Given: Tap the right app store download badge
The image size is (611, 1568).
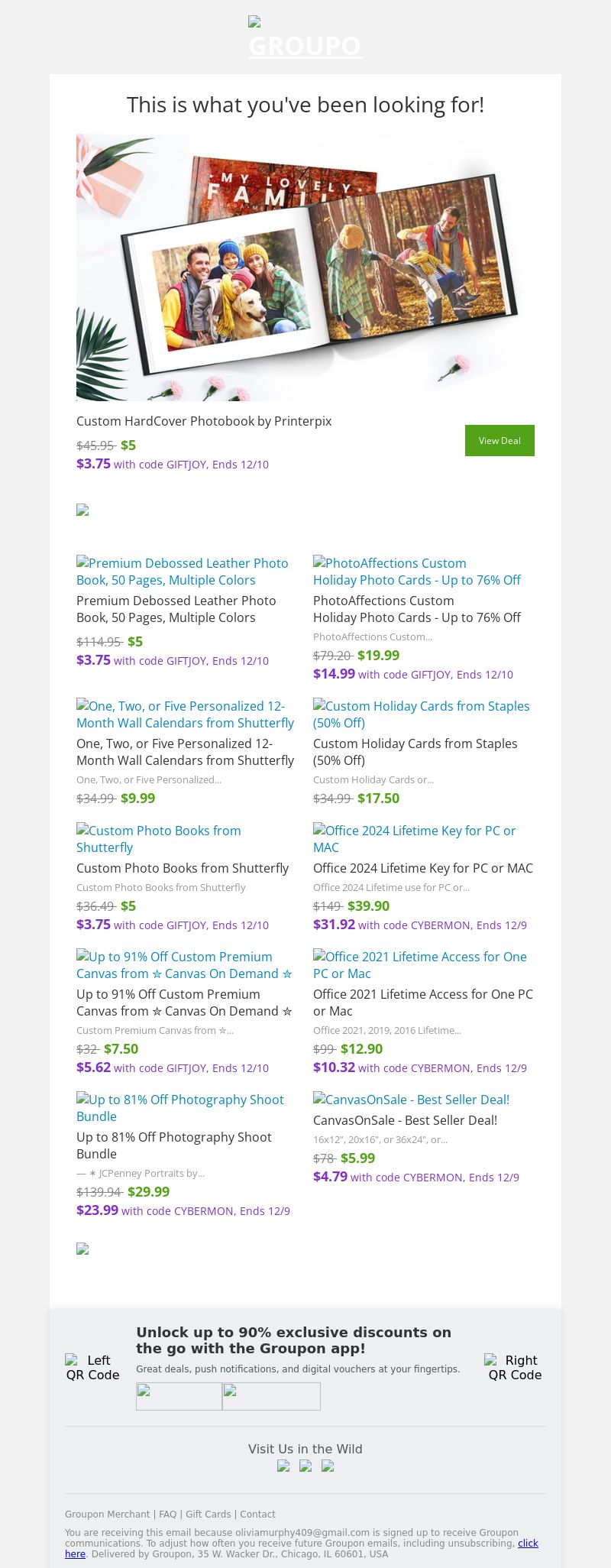Looking at the screenshot, I should (271, 1396).
